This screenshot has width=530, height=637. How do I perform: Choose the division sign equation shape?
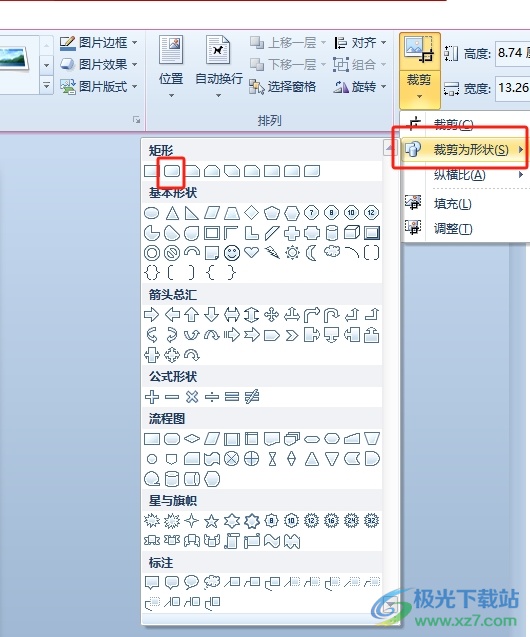pyautogui.click(x=212, y=396)
